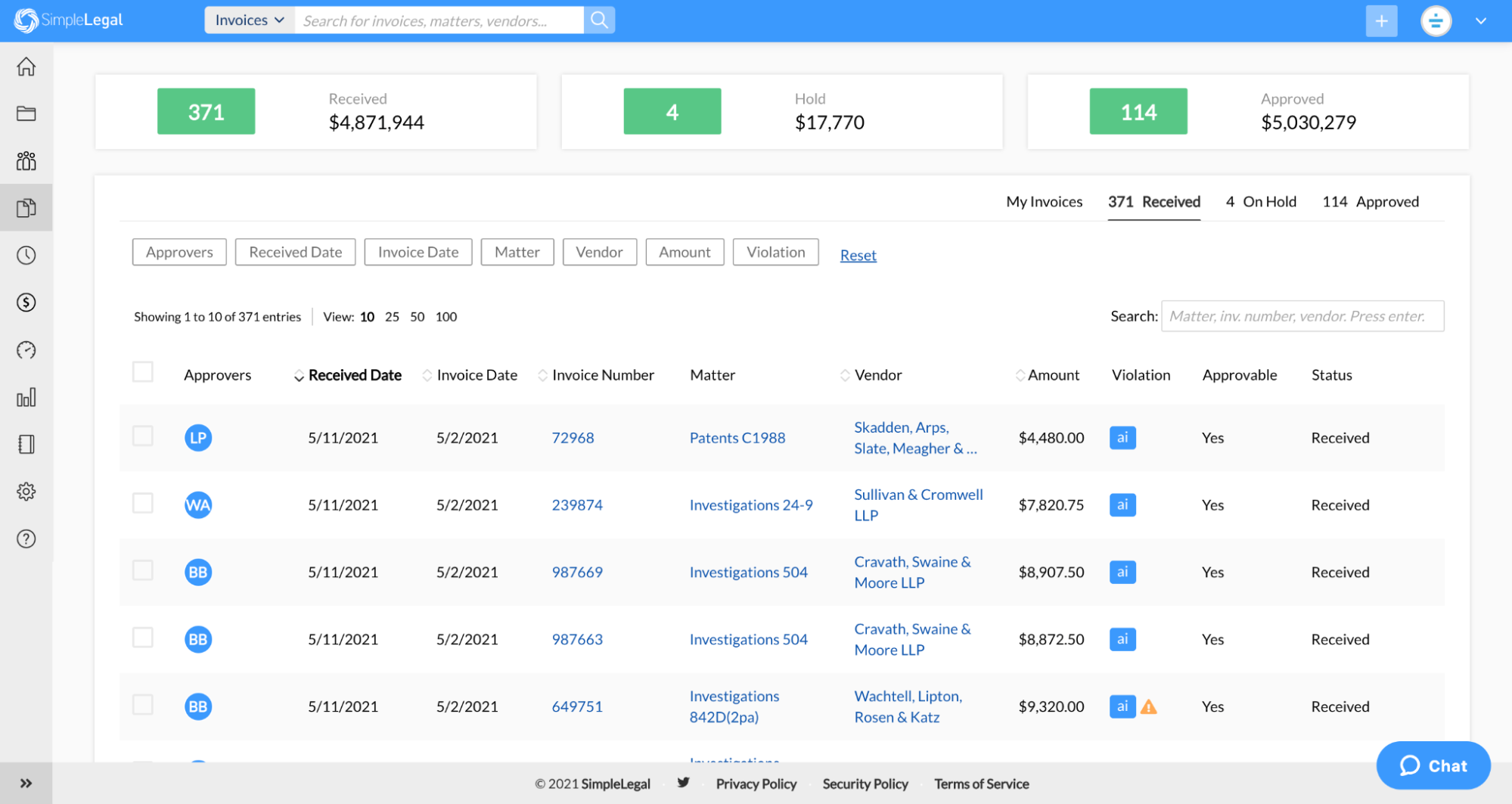
Task: Open the dollar sign budget icon in sidebar
Action: (26, 303)
